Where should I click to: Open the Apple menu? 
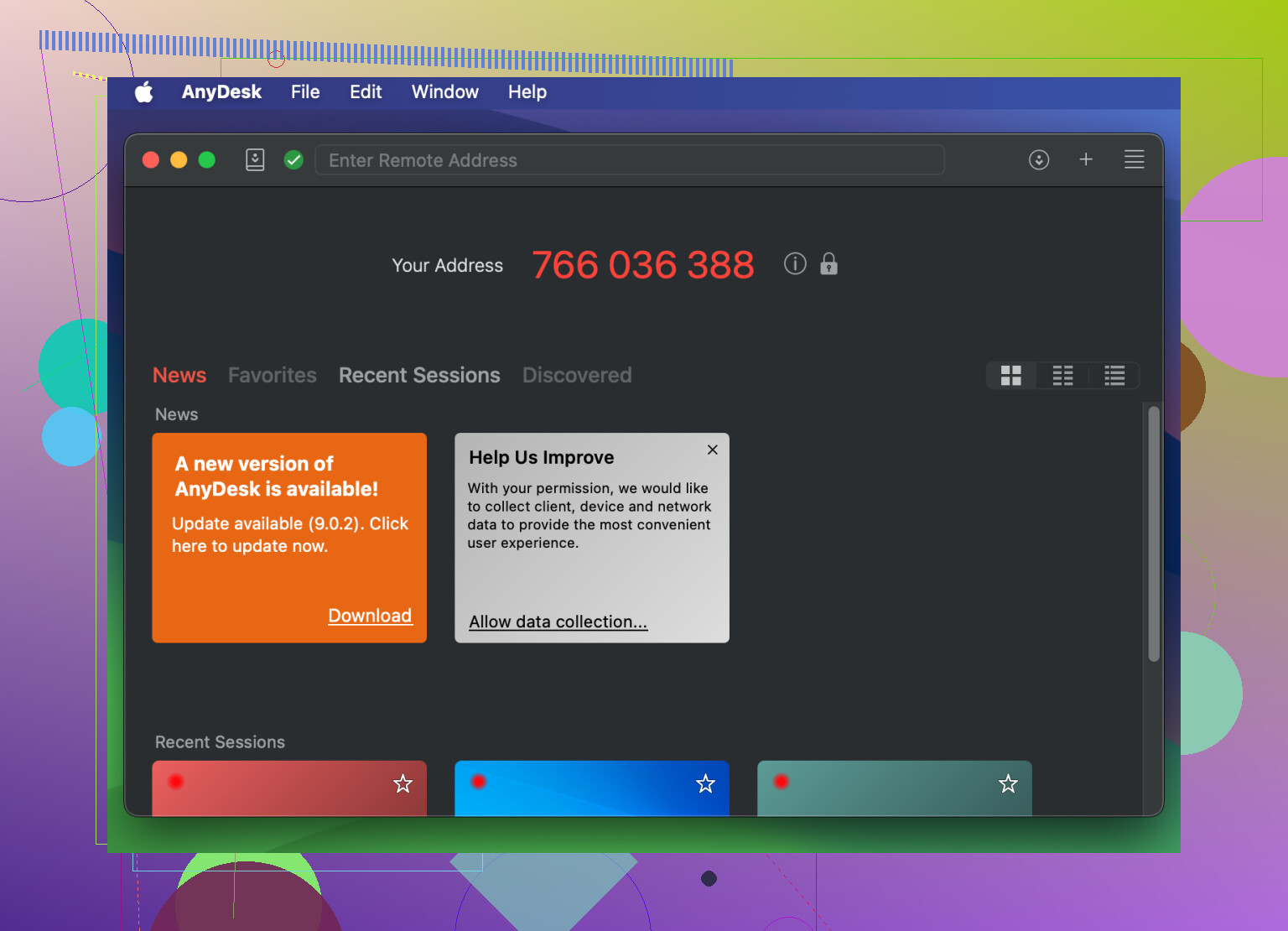click(144, 92)
